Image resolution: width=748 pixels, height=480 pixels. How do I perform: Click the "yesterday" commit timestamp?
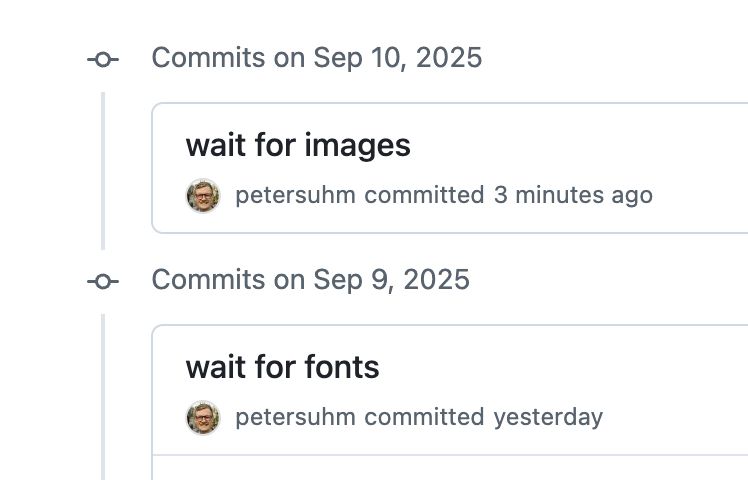click(548, 417)
